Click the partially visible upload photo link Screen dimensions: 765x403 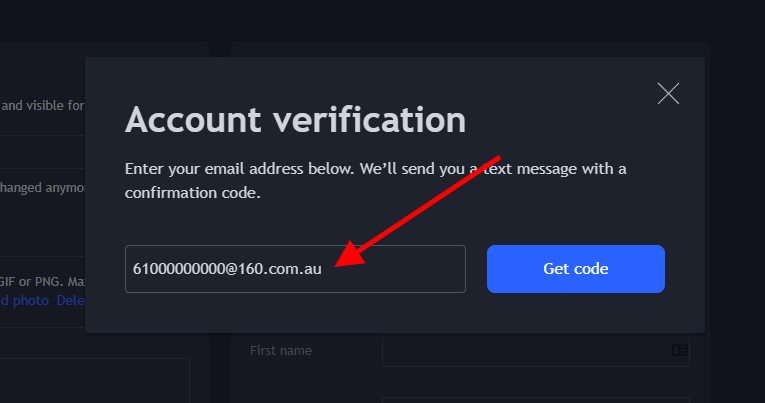coord(24,300)
